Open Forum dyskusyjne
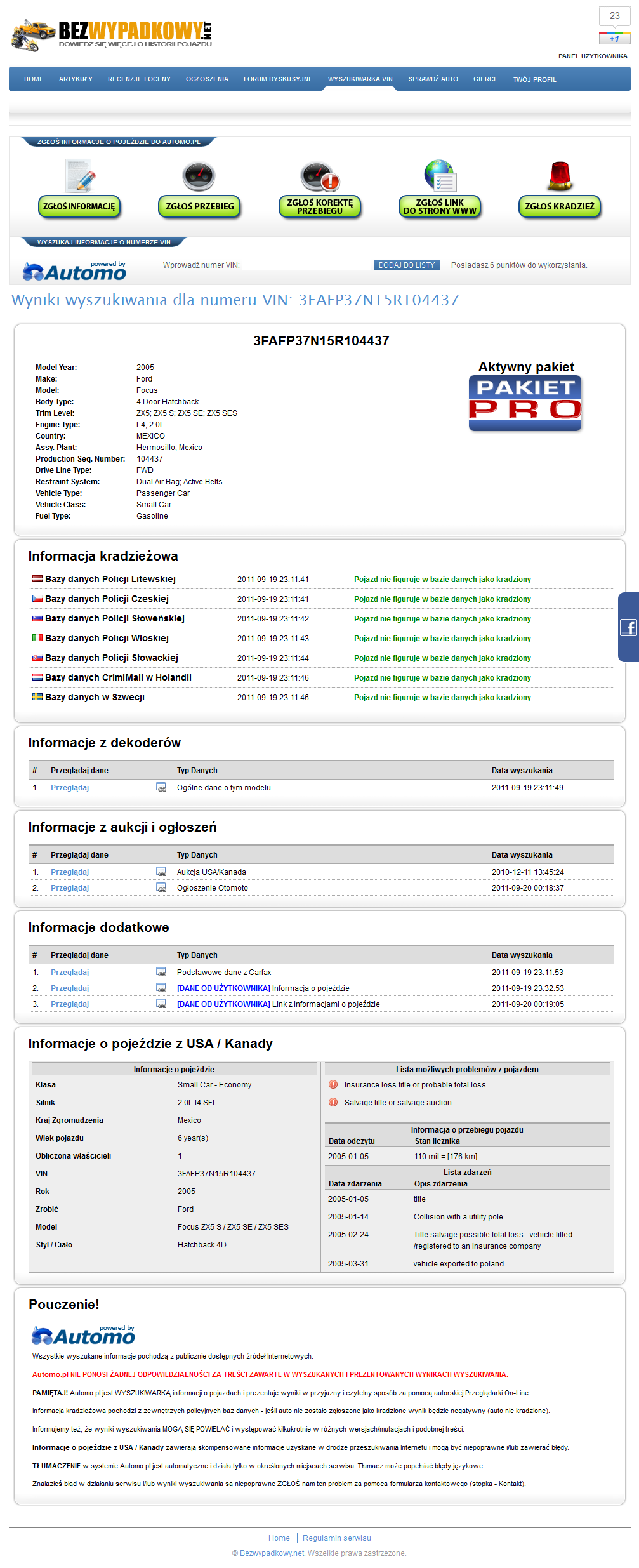This screenshot has height=1568, width=639. (x=278, y=79)
